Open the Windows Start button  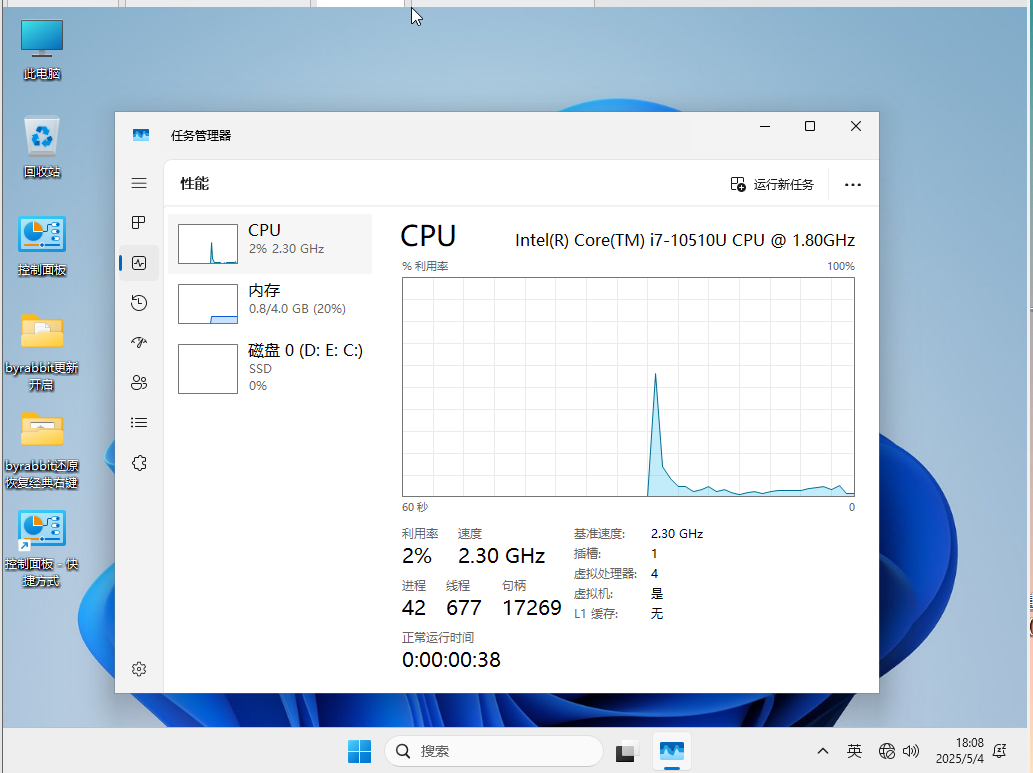(x=360, y=751)
